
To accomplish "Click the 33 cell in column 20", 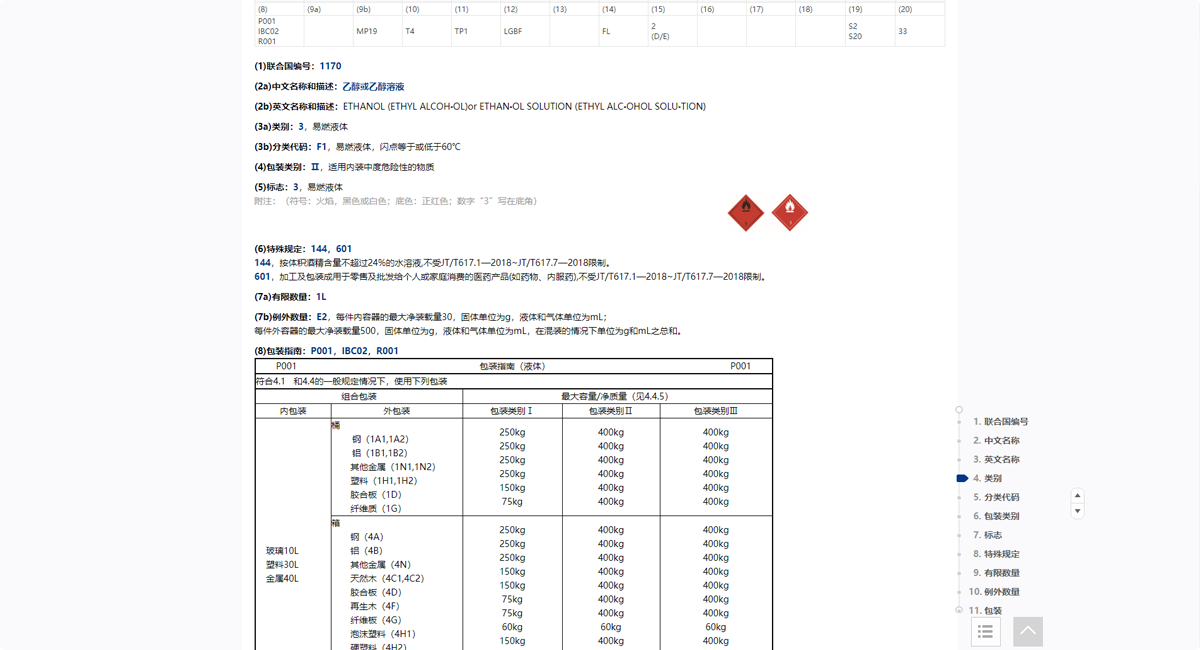I will pyautogui.click(x=920, y=31).
